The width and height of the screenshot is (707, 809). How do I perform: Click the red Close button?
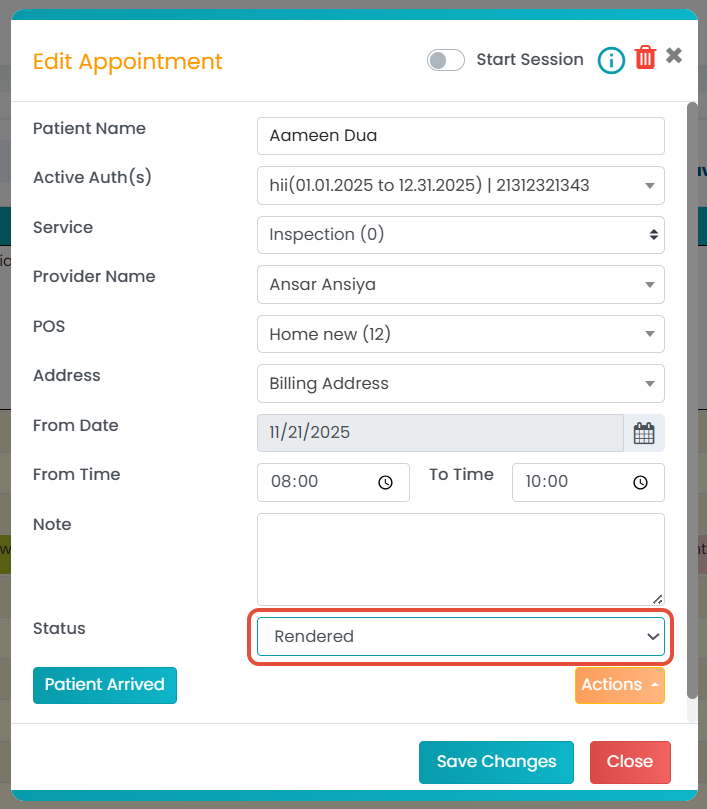629,762
